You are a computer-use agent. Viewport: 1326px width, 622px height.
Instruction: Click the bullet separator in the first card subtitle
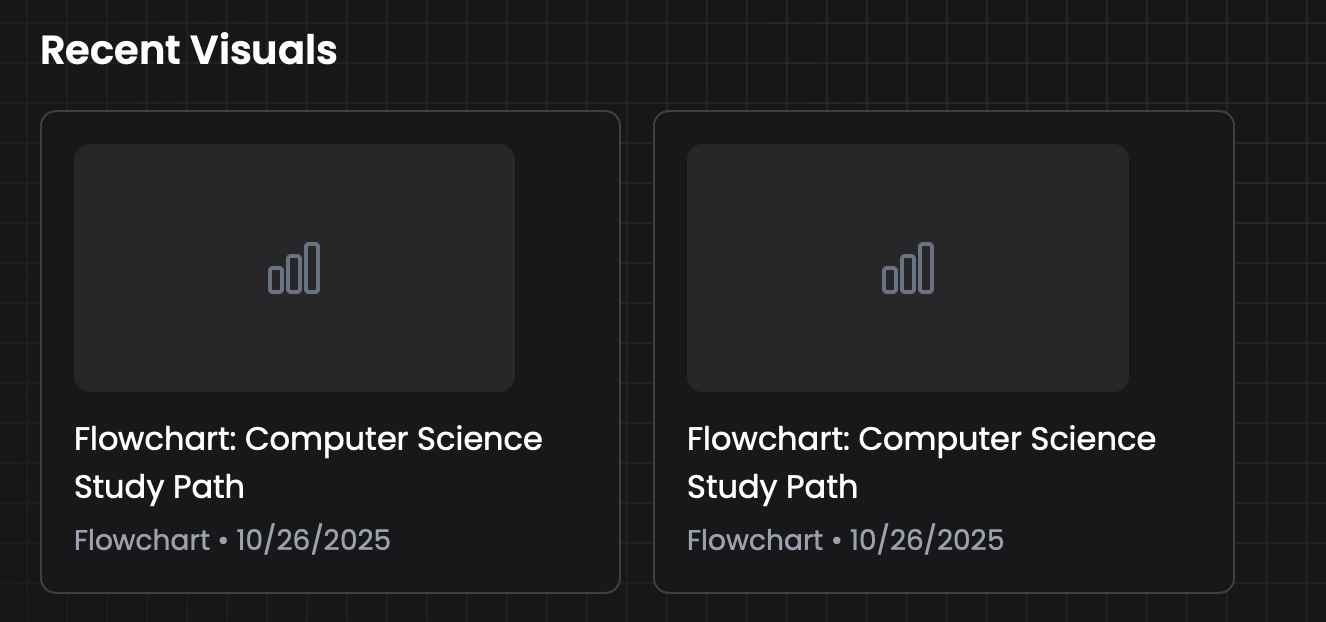pos(223,542)
